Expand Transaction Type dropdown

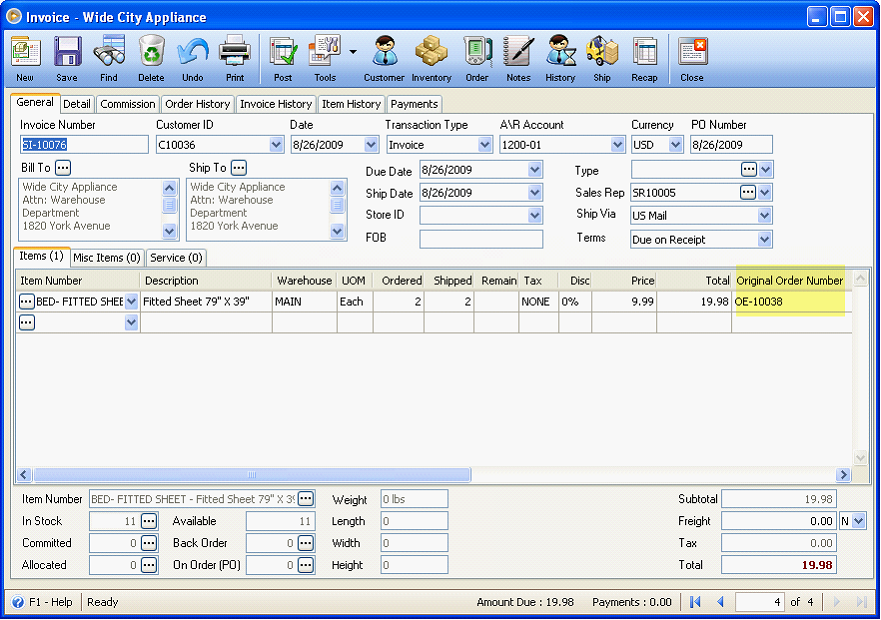click(485, 144)
